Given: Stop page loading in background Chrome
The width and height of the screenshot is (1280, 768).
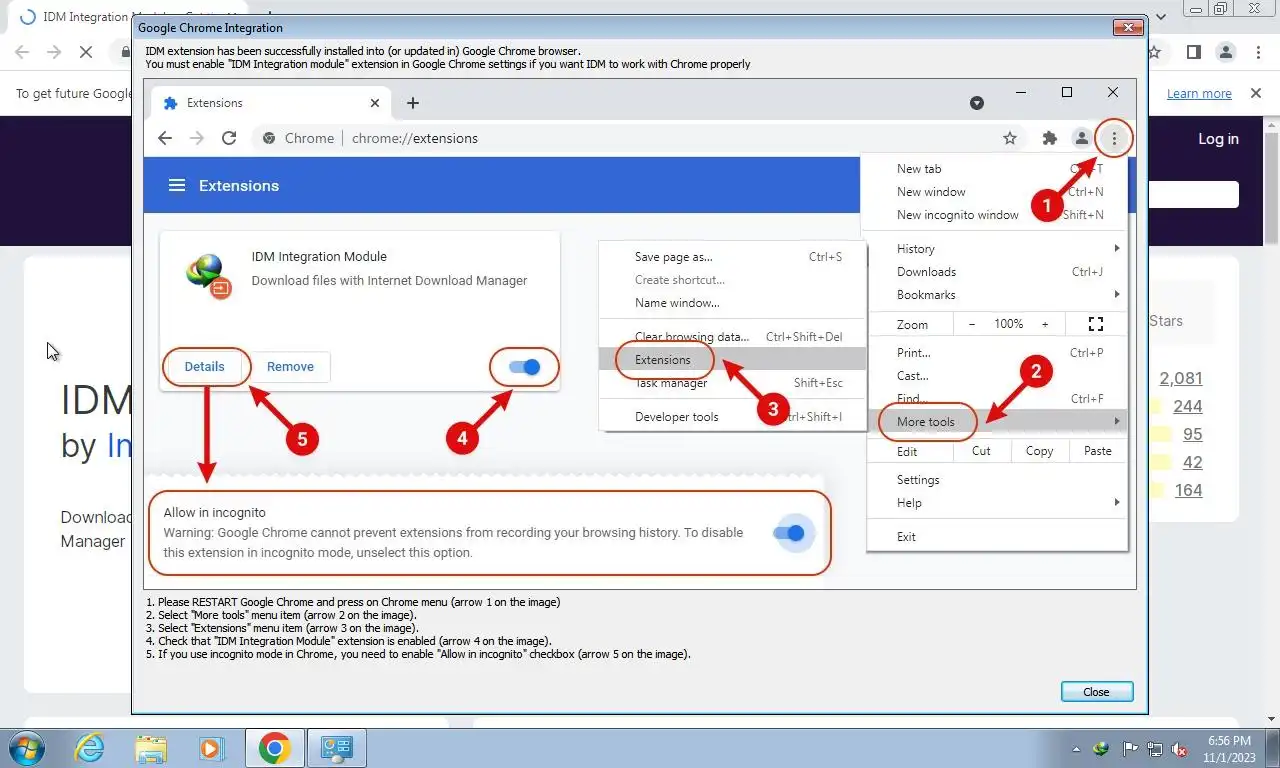Looking at the screenshot, I should coord(85,52).
